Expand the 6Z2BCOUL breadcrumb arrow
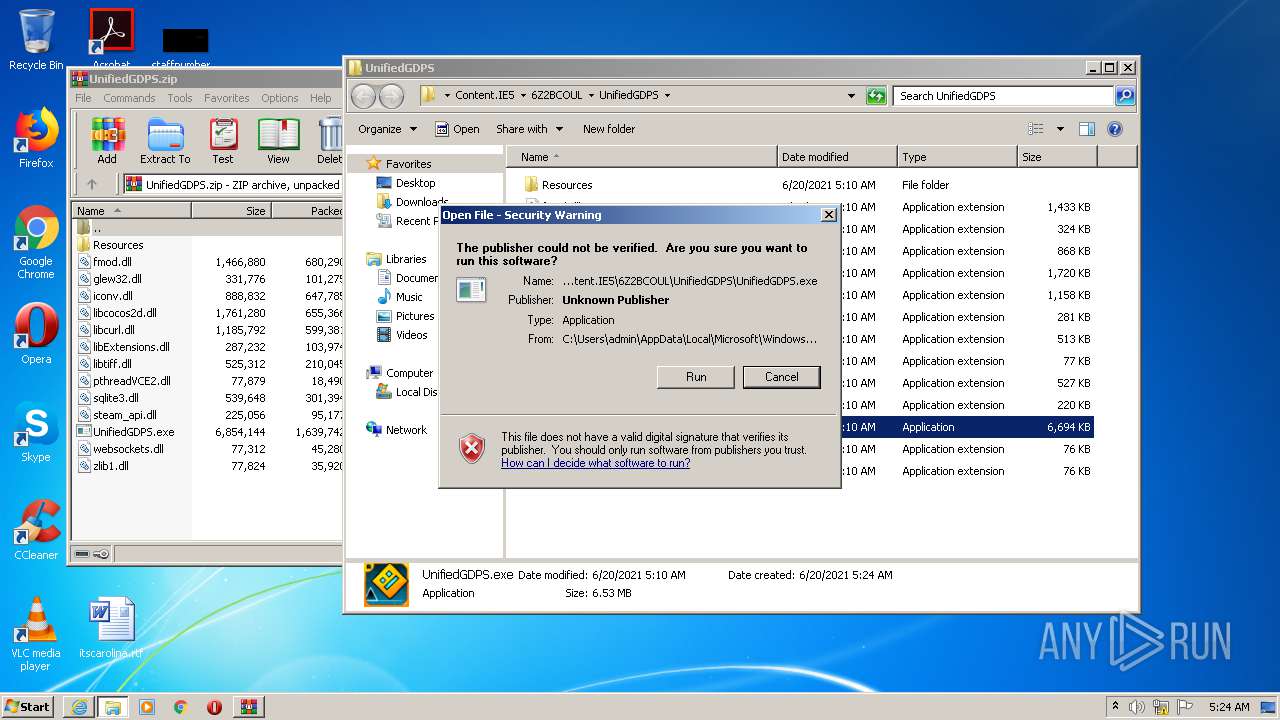 pos(591,96)
